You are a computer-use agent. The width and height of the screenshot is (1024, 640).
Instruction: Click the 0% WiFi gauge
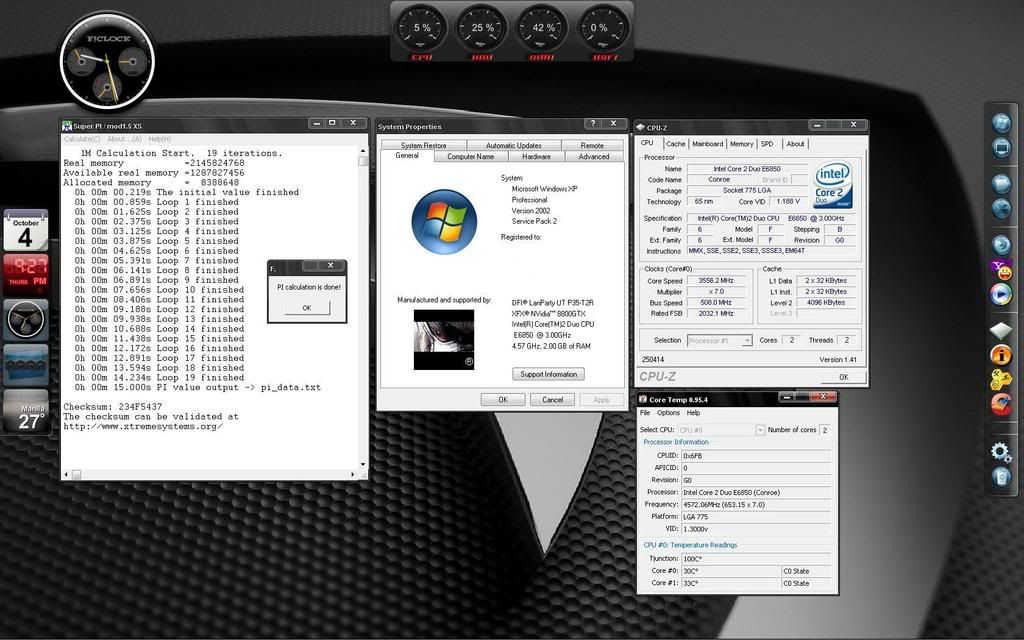point(602,28)
